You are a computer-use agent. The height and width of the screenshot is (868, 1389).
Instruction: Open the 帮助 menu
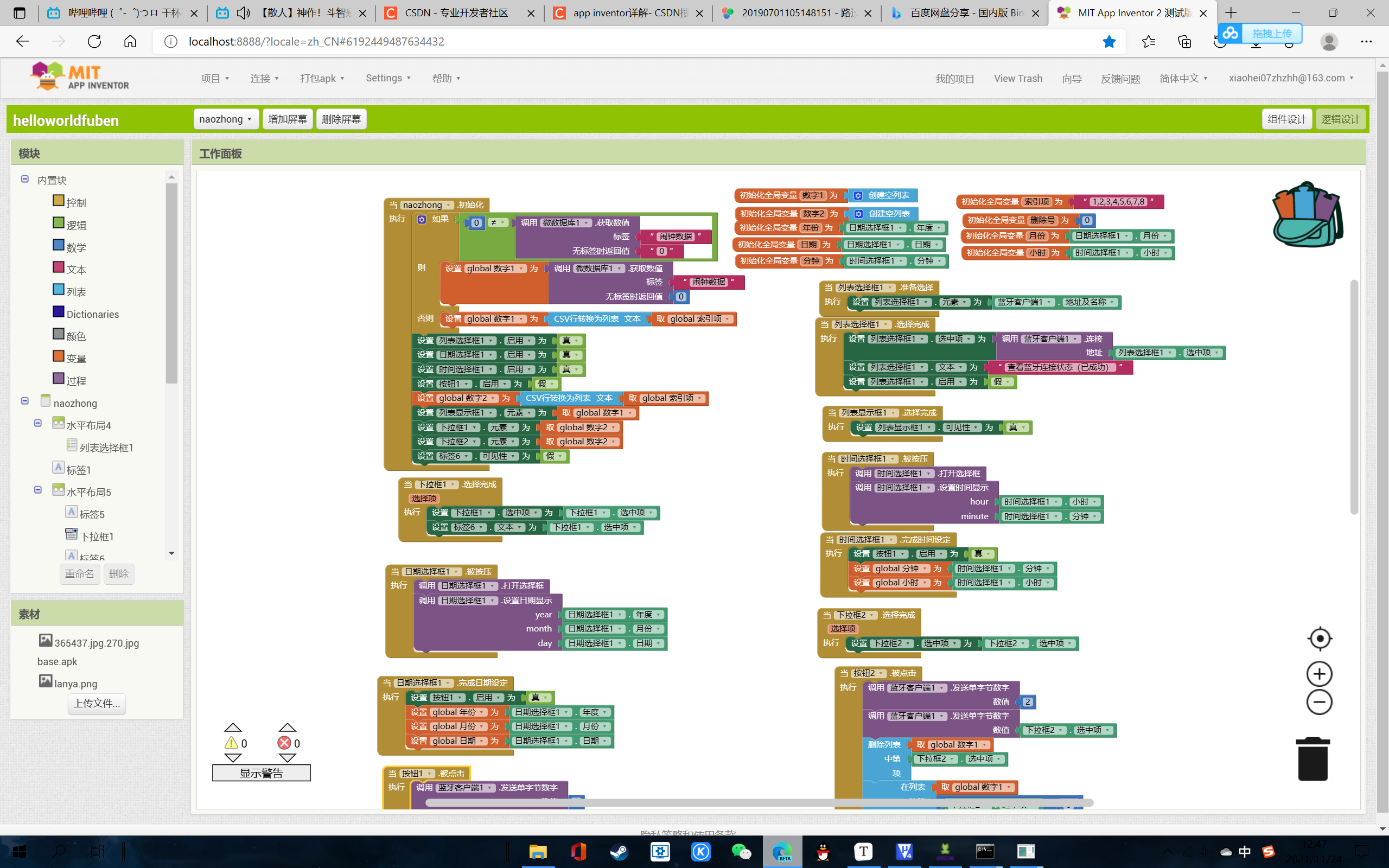446,78
